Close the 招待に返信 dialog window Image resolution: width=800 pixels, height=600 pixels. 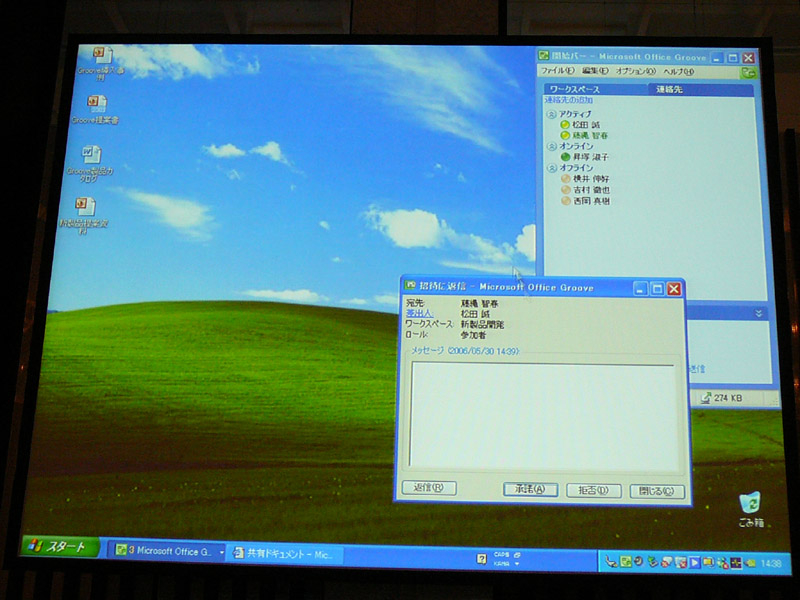tap(674, 289)
